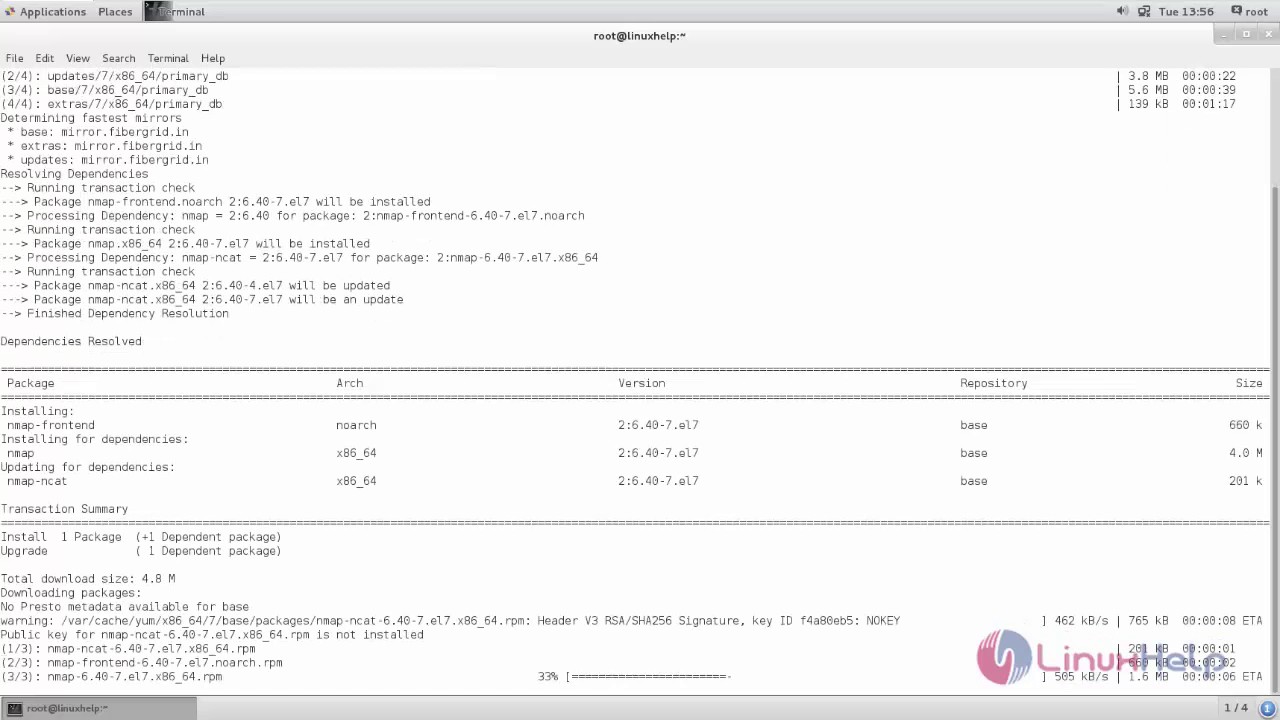The image size is (1280, 720).
Task: Open the Terminal menu in menubar
Action: (x=168, y=58)
